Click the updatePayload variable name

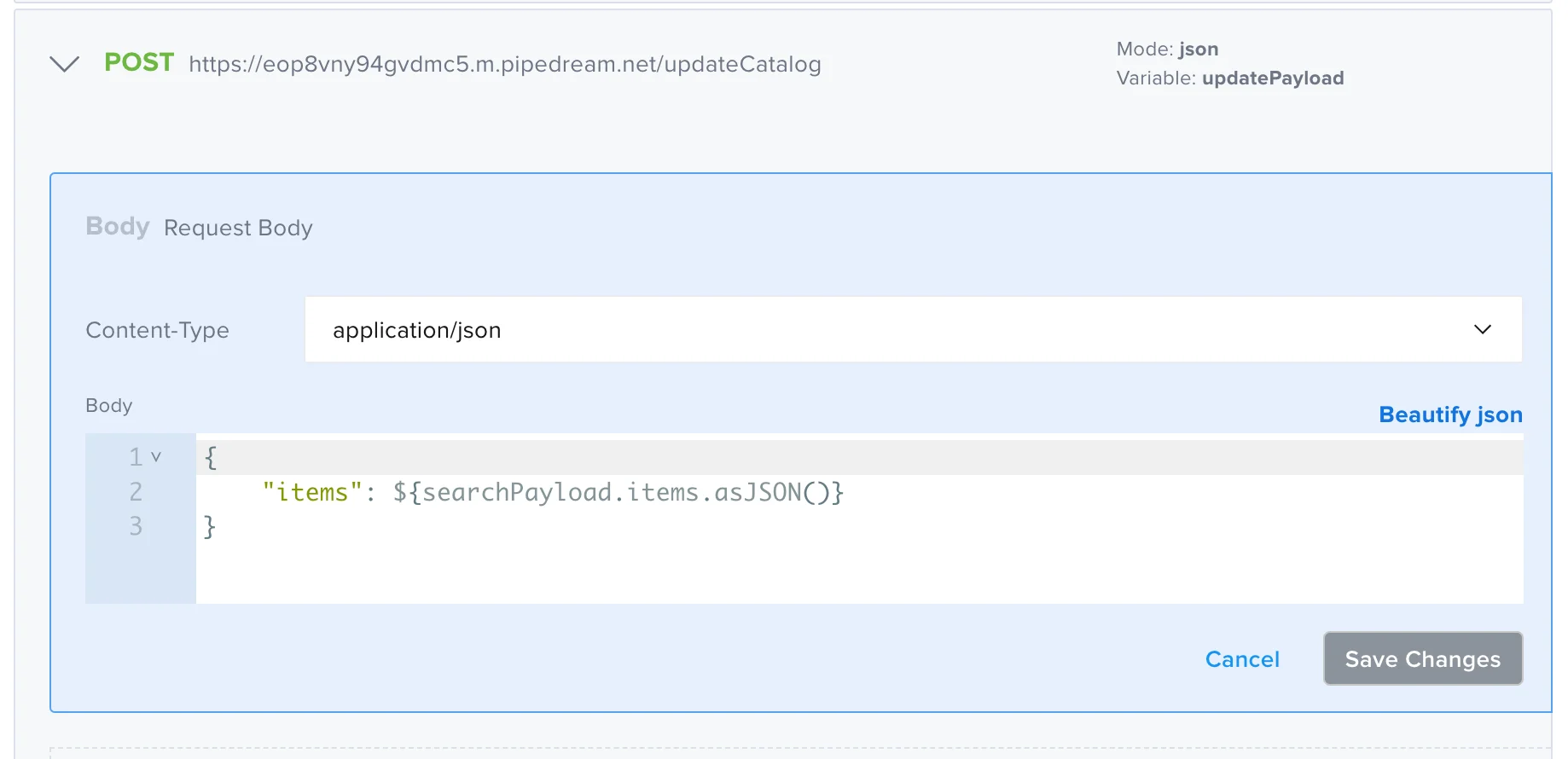click(1272, 78)
